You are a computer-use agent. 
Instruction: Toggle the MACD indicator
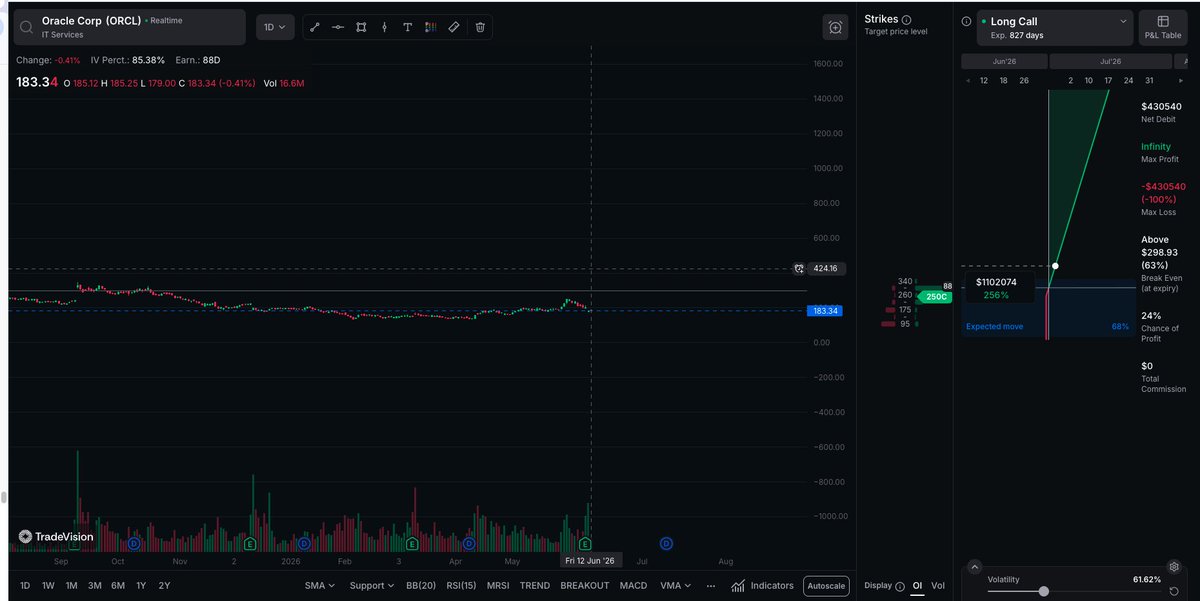coord(633,586)
